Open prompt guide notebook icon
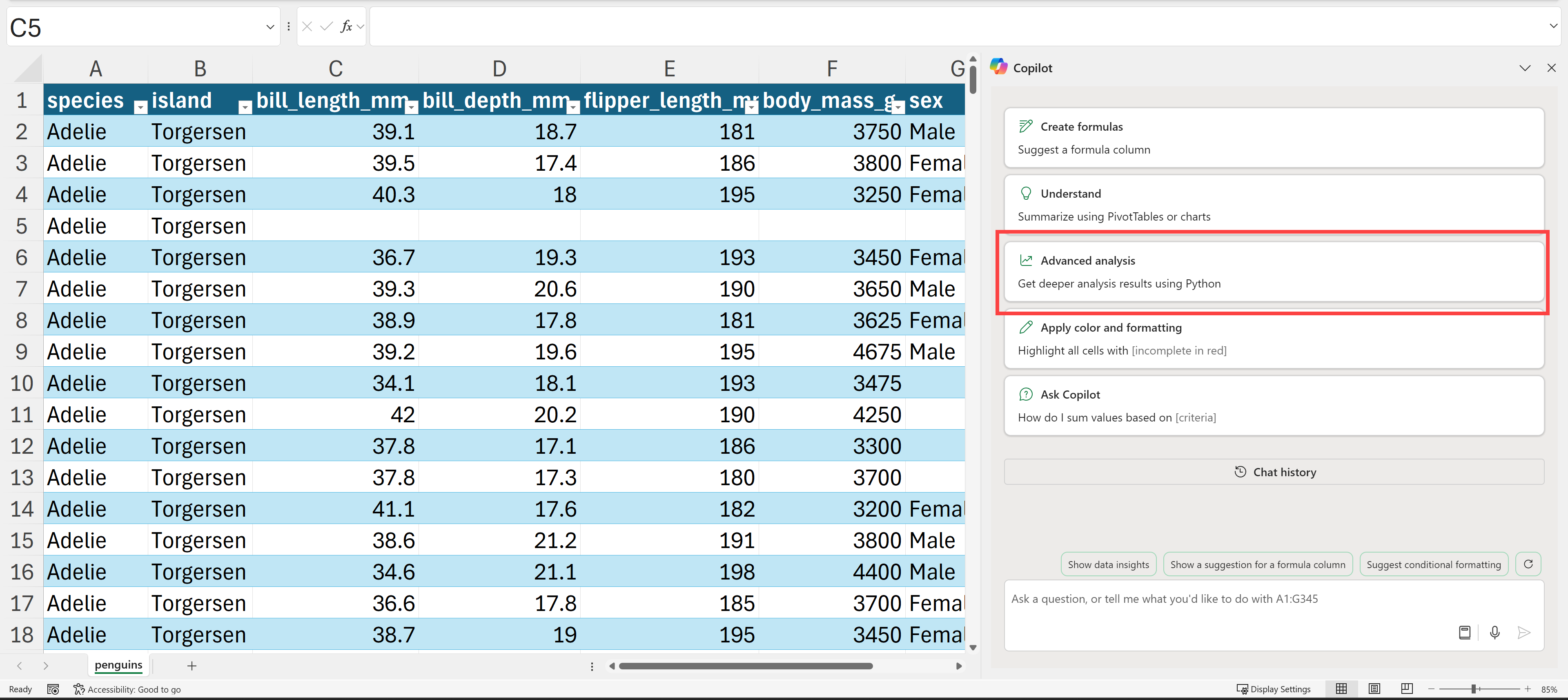The width and height of the screenshot is (1568, 700). pyautogui.click(x=1465, y=633)
